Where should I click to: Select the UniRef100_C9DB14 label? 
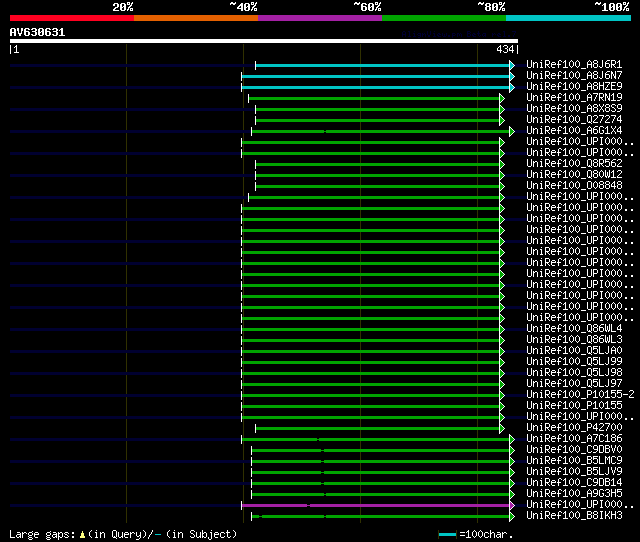pos(574,483)
